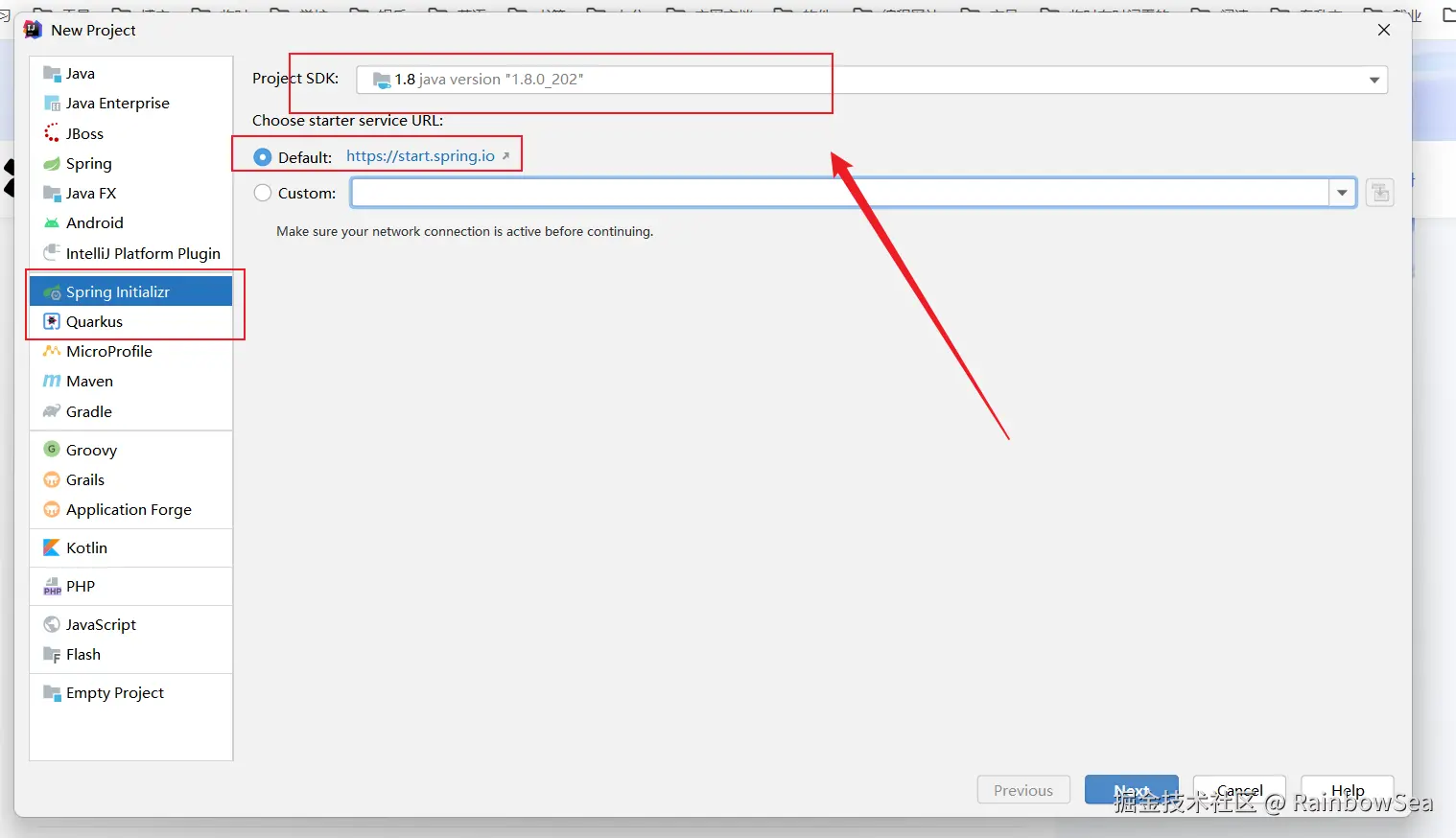Screen dimensions: 1456x838
Task: Click the 'Choose starter service URL:' label
Action: pos(348,121)
